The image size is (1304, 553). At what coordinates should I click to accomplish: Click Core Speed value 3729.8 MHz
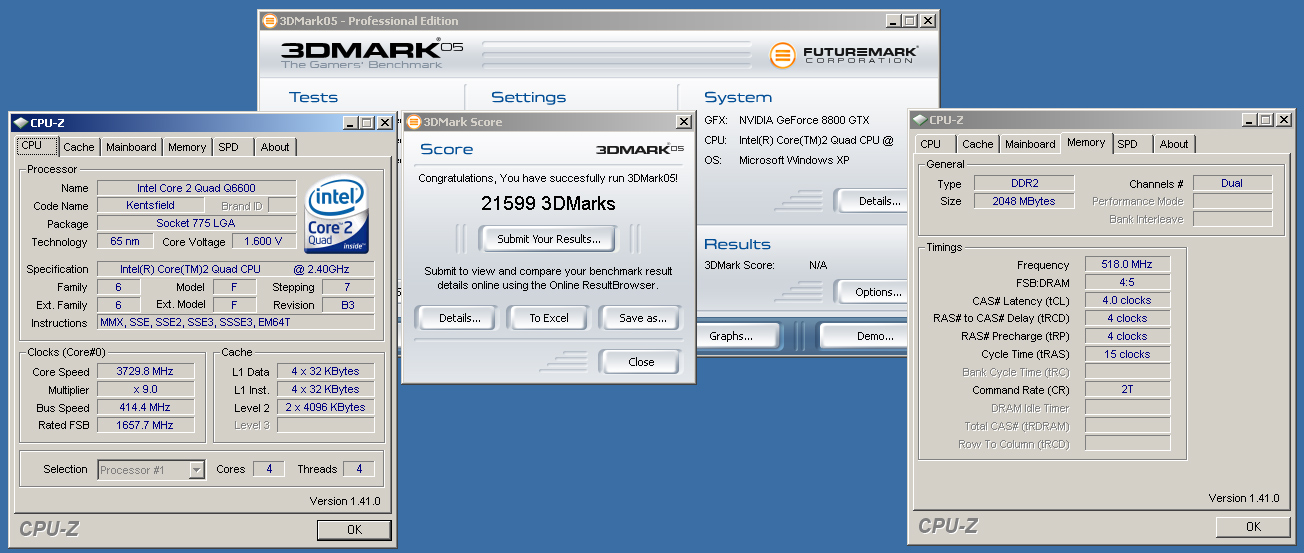coord(146,372)
